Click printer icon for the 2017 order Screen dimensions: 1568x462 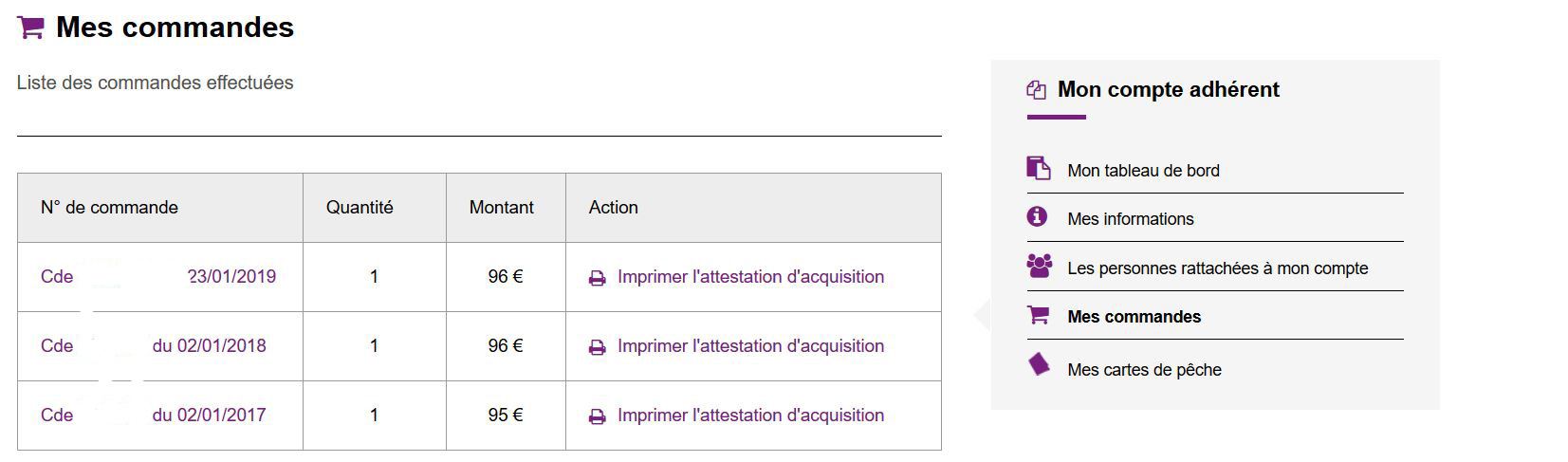point(597,416)
